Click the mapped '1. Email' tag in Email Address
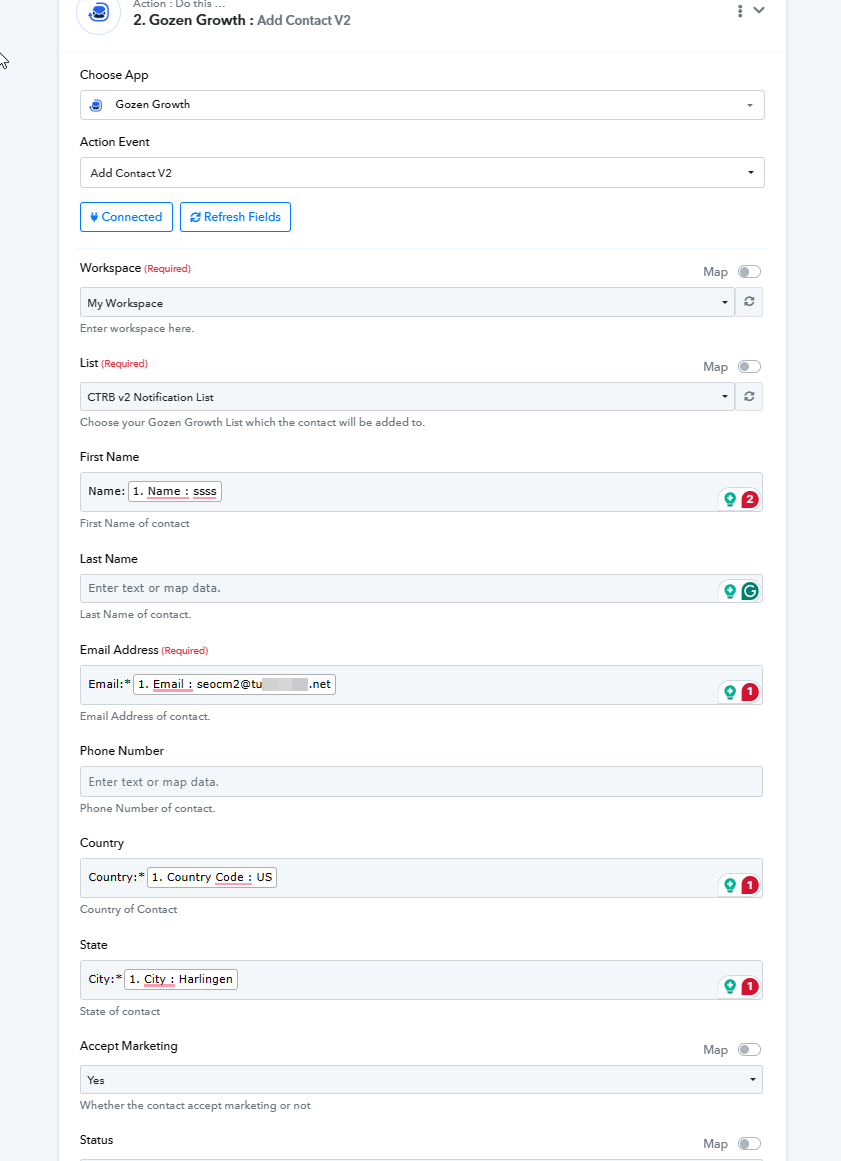841x1161 pixels. (235, 684)
